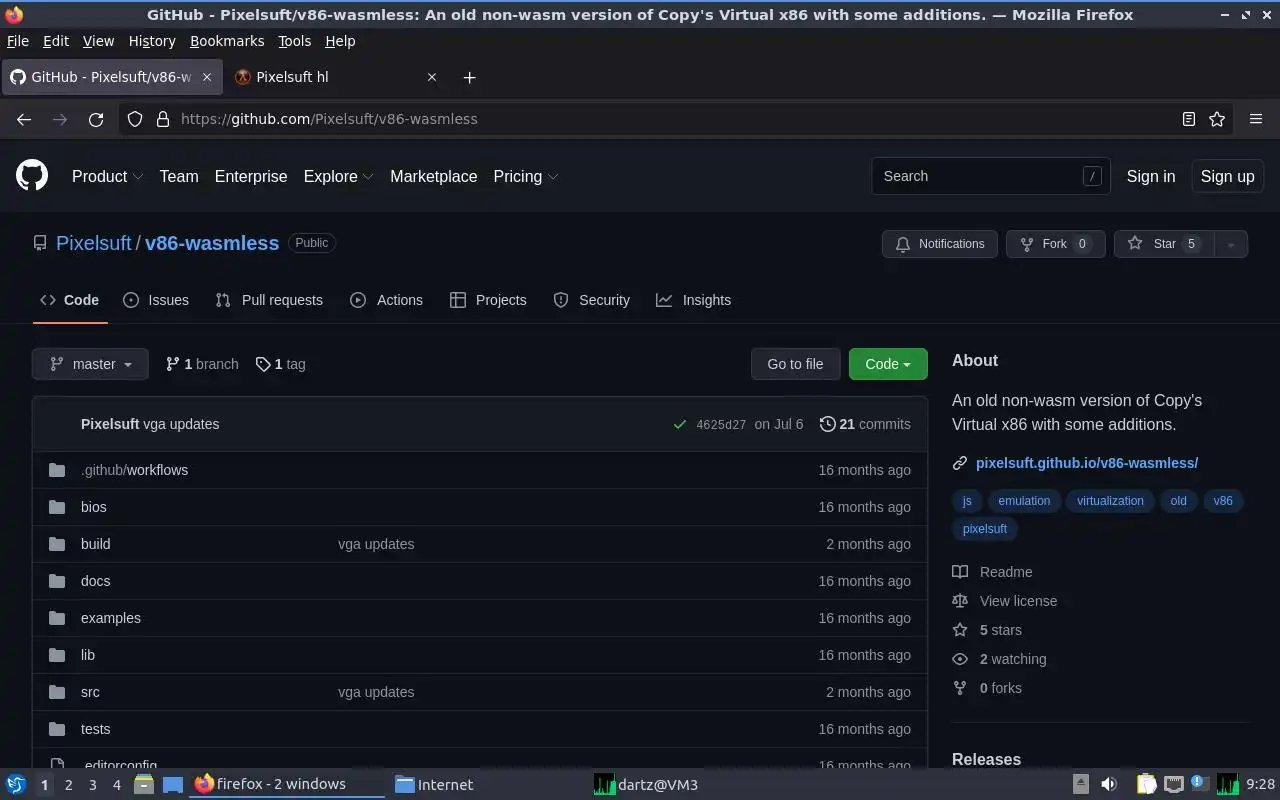Click the GitHub search field
This screenshot has width=1280, height=800.
click(x=990, y=176)
